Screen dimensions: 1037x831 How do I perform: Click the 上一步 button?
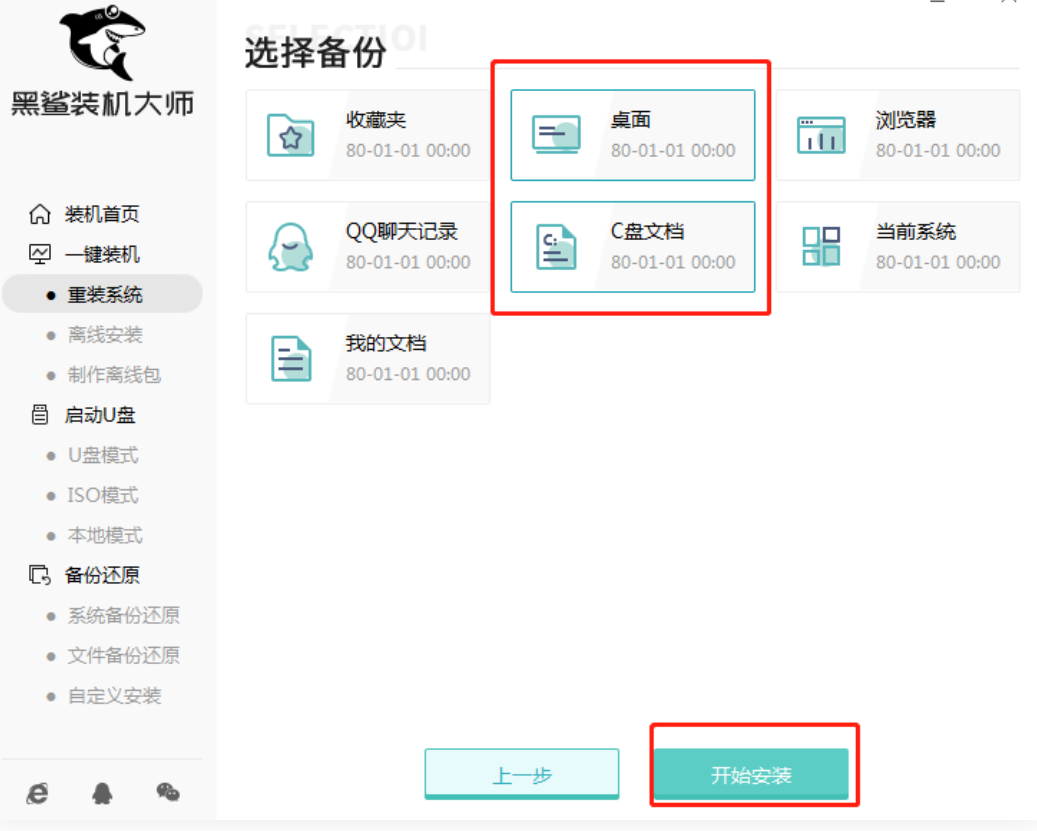[x=522, y=775]
